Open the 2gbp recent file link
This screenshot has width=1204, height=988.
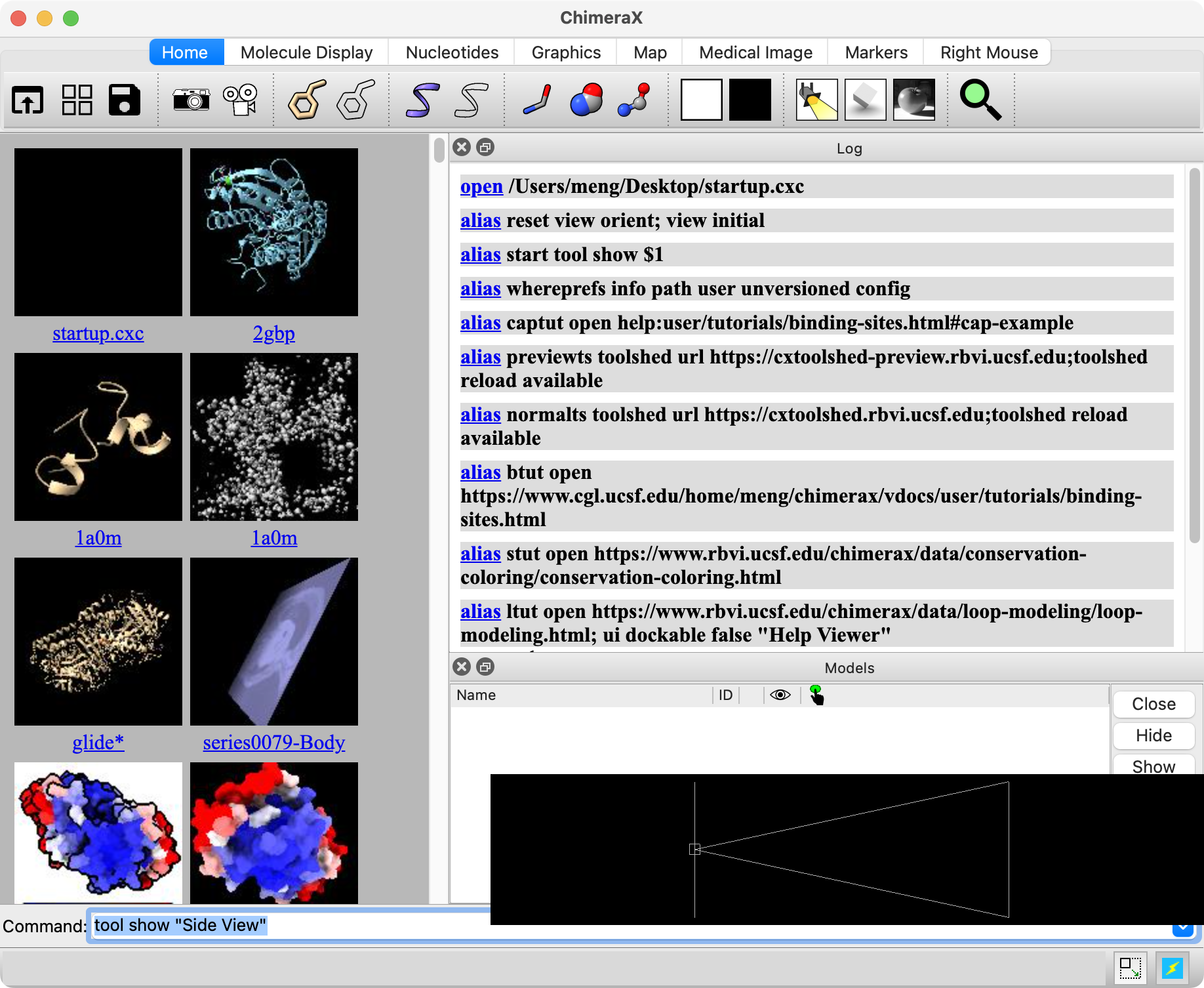click(273, 334)
